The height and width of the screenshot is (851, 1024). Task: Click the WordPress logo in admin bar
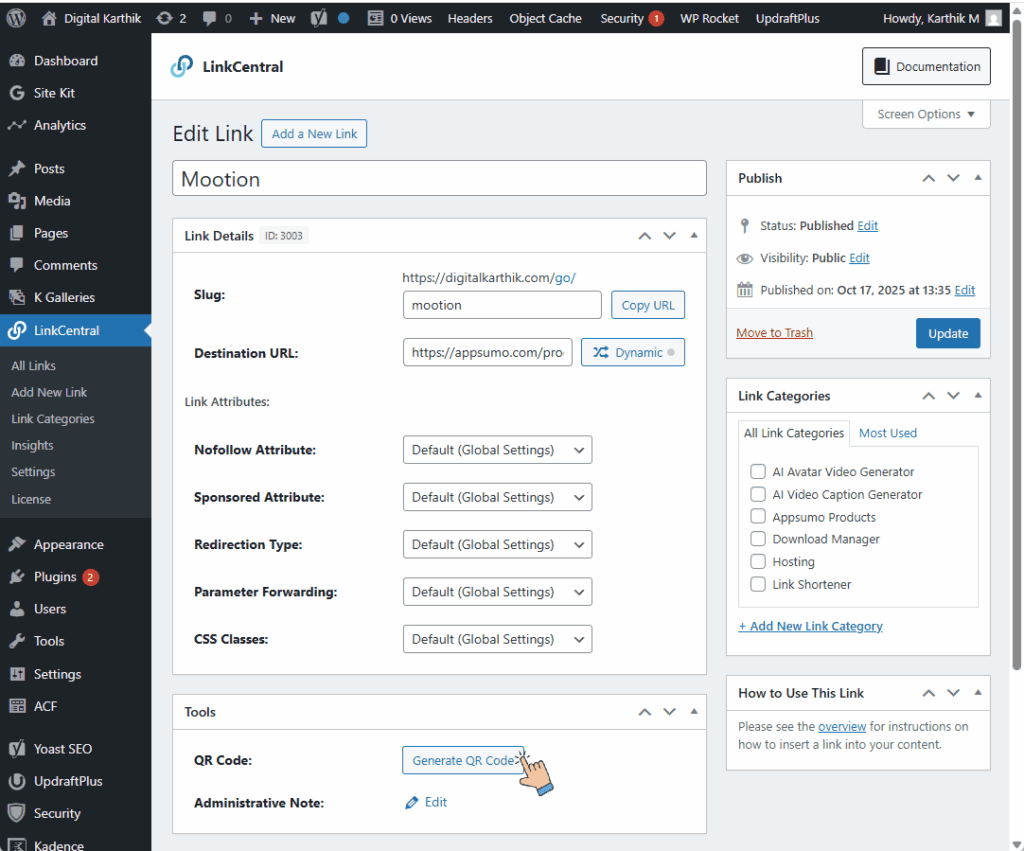[x=17, y=18]
